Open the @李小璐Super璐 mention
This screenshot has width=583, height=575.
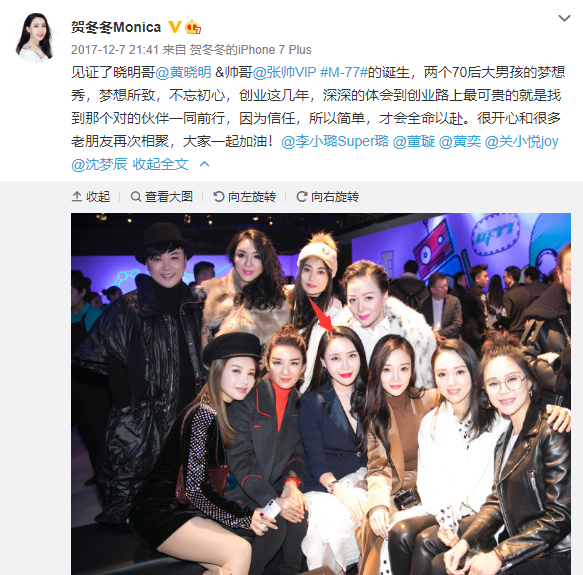(335, 142)
